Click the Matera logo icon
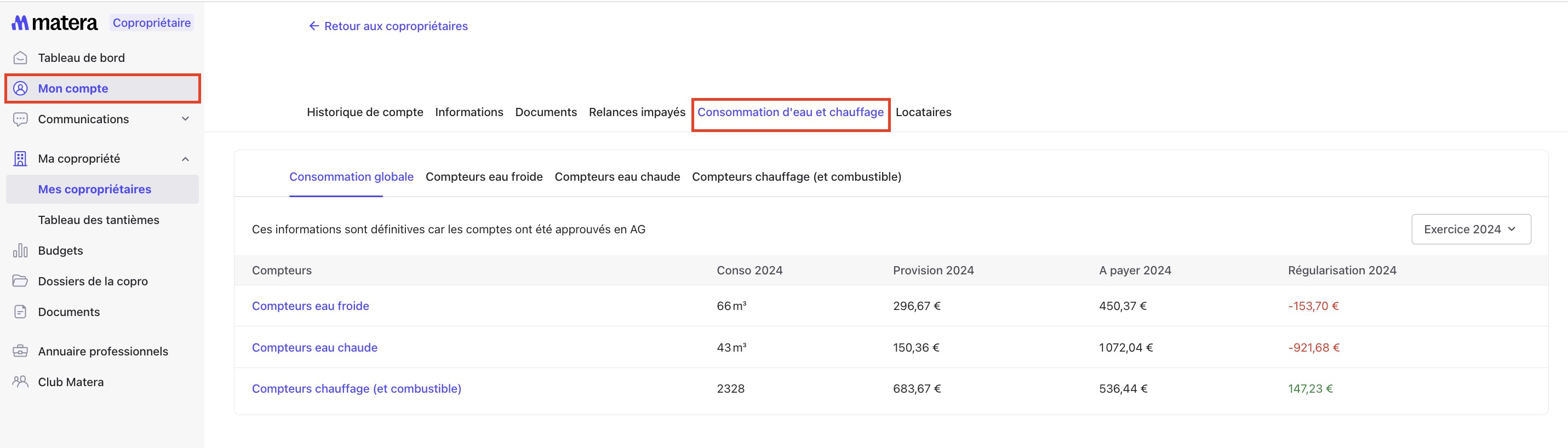The height and width of the screenshot is (448, 1568). [20, 23]
